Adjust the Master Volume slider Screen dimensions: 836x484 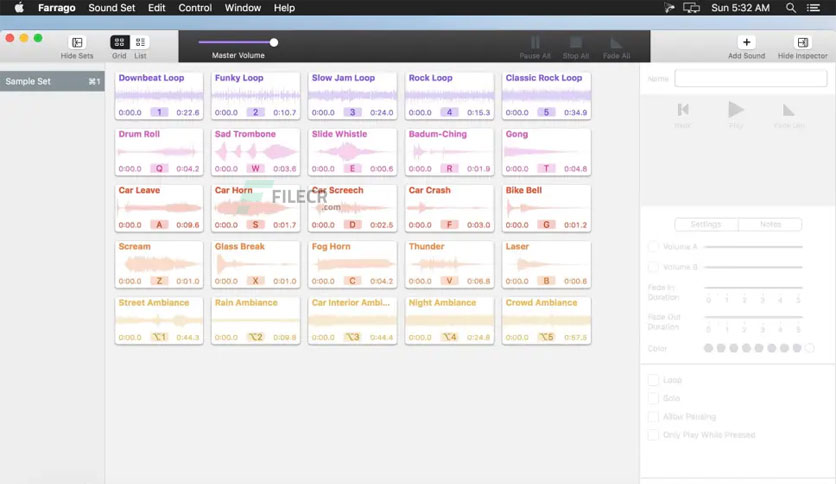pyautogui.click(x=238, y=42)
